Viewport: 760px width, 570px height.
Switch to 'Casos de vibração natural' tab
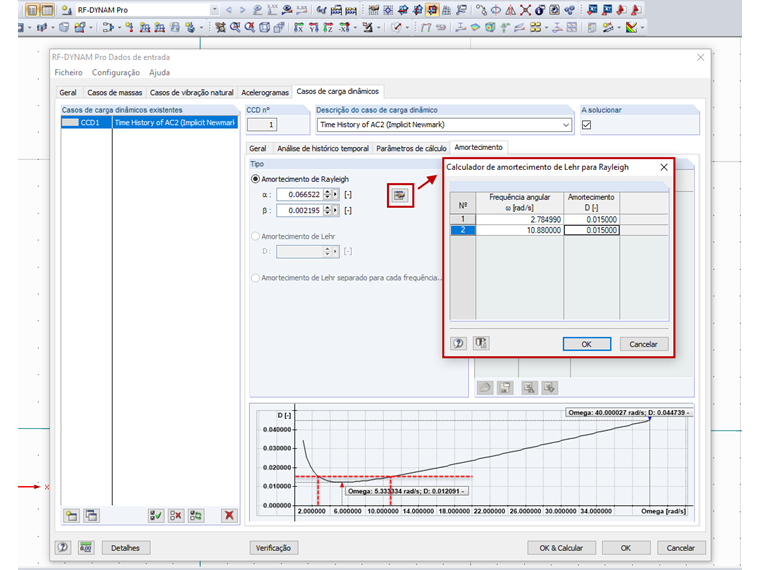[x=191, y=92]
